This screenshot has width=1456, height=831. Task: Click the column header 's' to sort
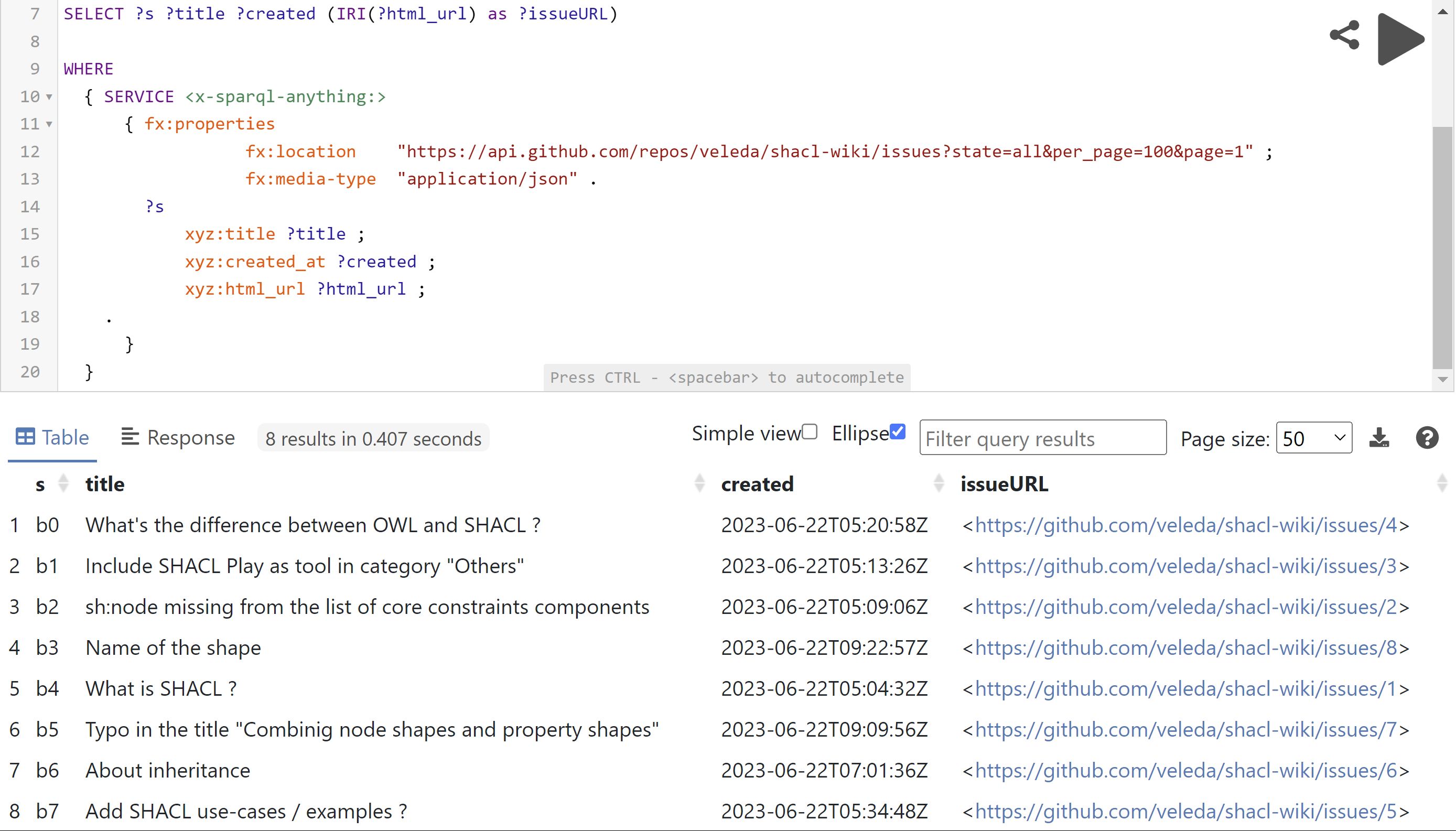point(41,484)
